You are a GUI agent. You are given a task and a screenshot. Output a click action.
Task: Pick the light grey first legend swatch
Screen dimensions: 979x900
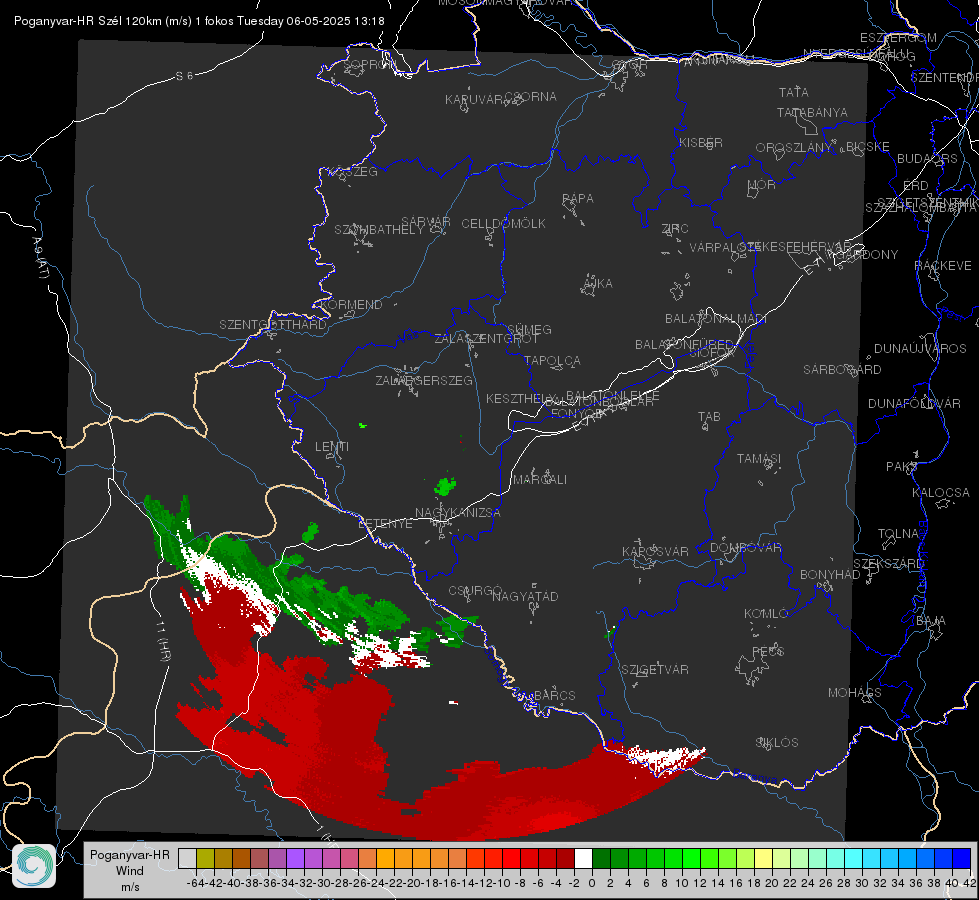(x=187, y=859)
